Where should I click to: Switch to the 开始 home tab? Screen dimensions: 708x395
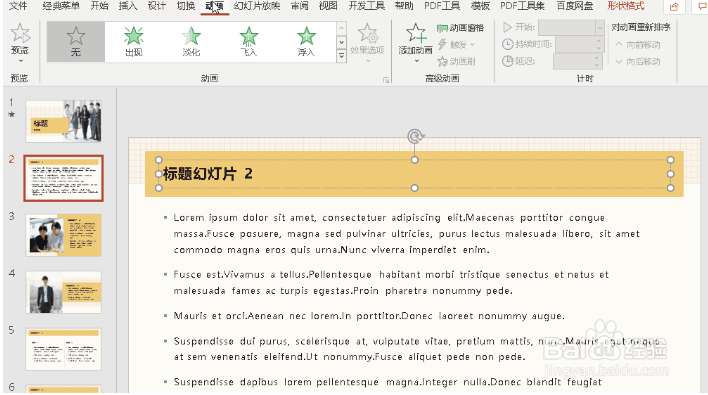click(99, 6)
